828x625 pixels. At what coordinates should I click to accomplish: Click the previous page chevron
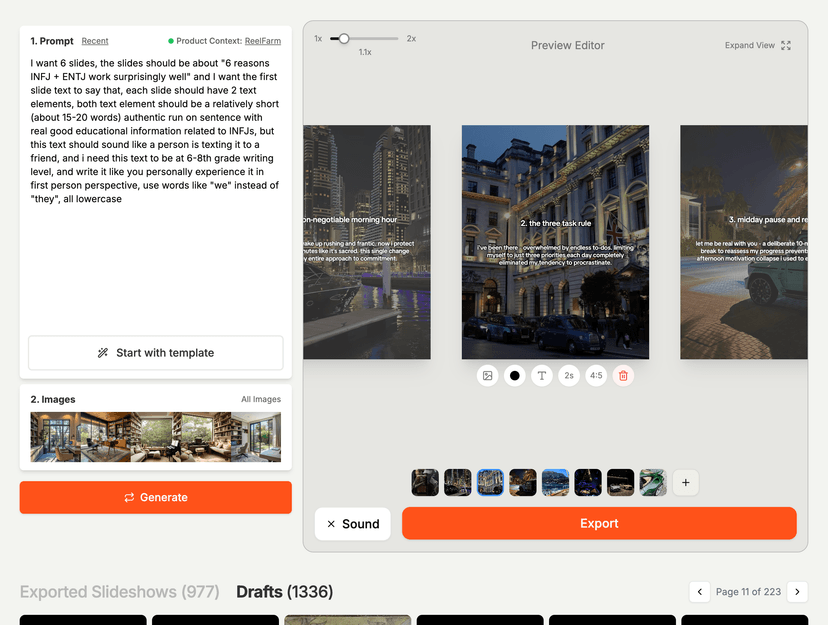pyautogui.click(x=699, y=592)
